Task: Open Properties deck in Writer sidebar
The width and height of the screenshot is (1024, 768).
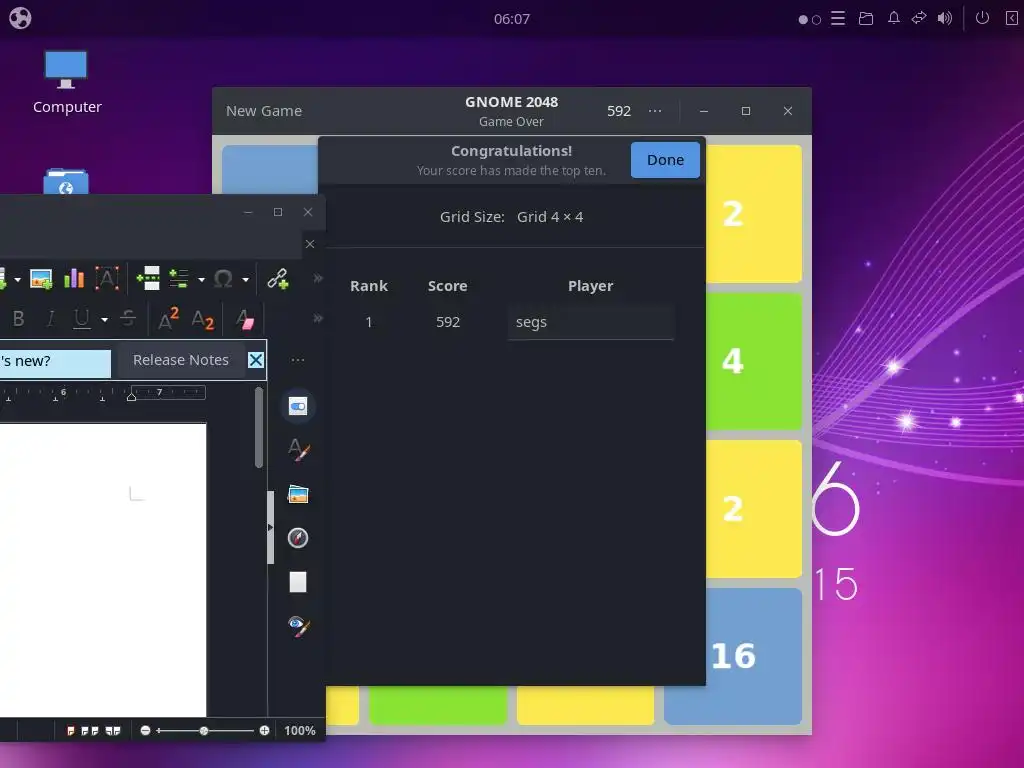Action: [x=298, y=406]
